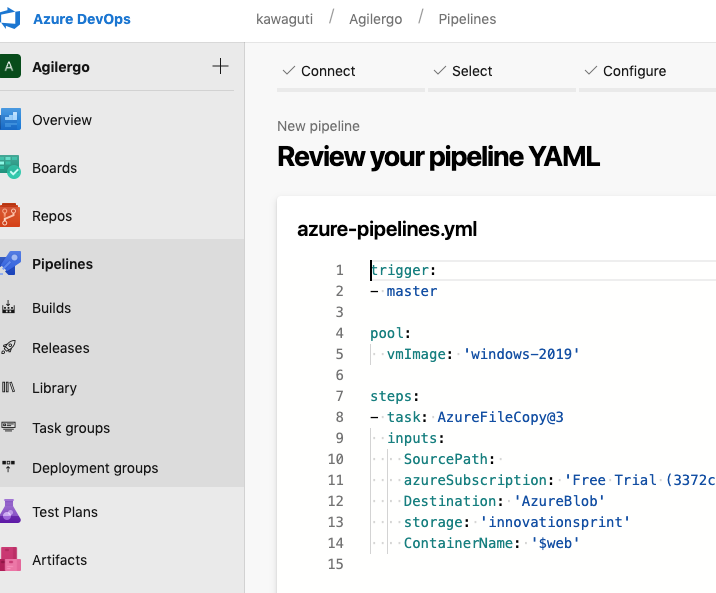Viewport: 716px width, 593px height.
Task: Select the Pipelines rocket icon
Action: [11, 264]
